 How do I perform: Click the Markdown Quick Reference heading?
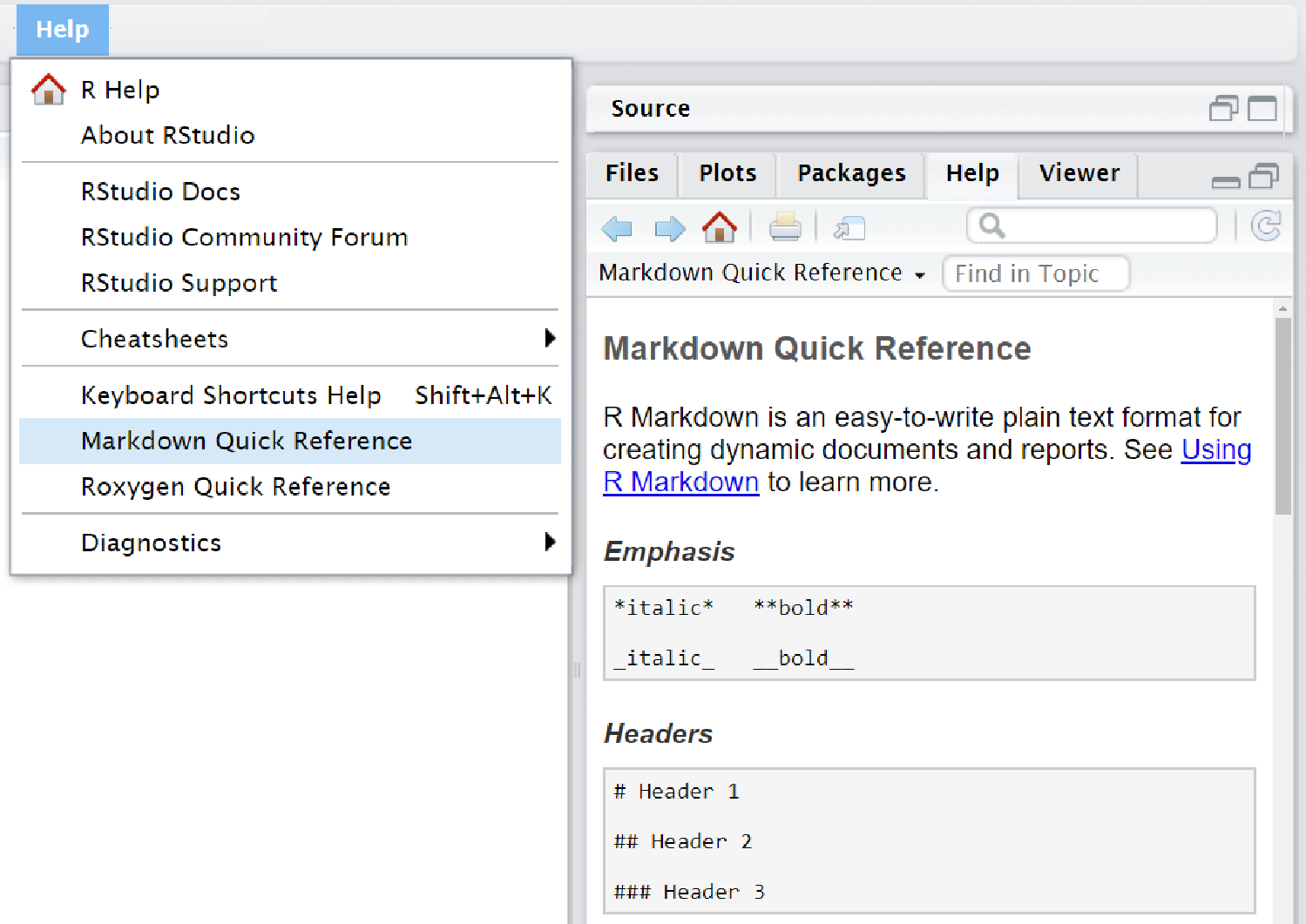point(817,348)
